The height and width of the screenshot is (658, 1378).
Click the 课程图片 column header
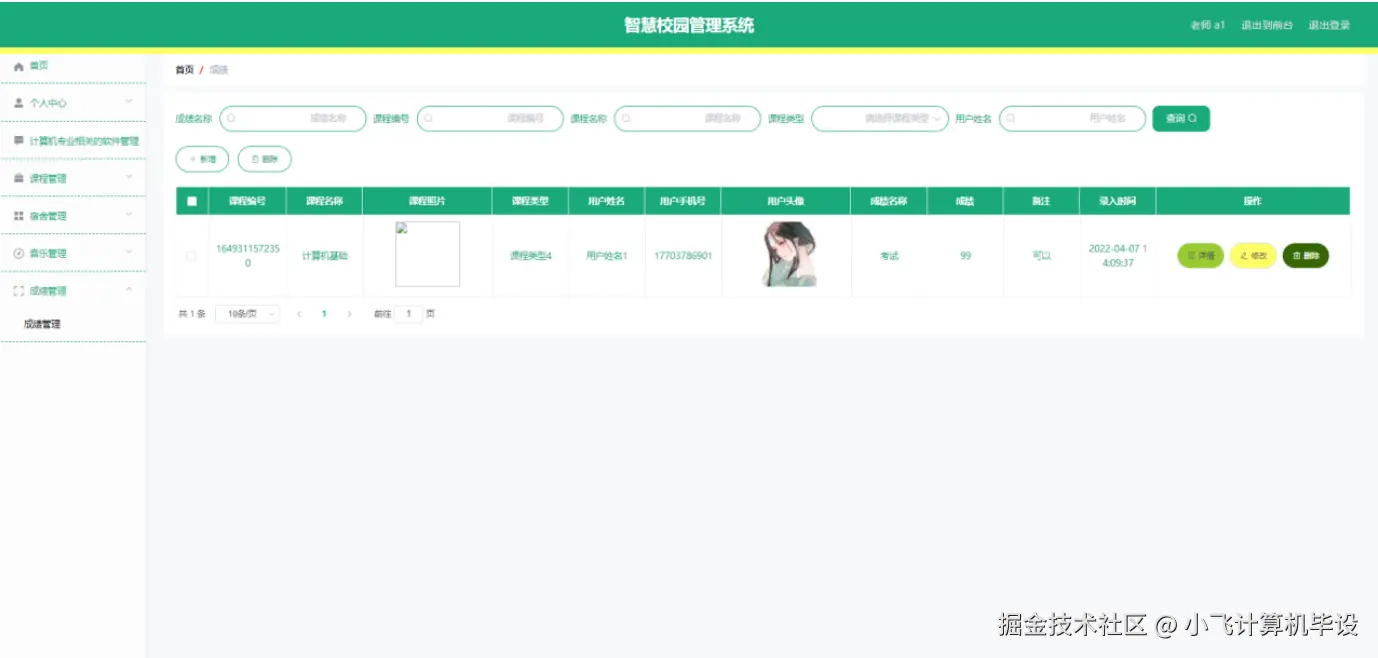428,201
